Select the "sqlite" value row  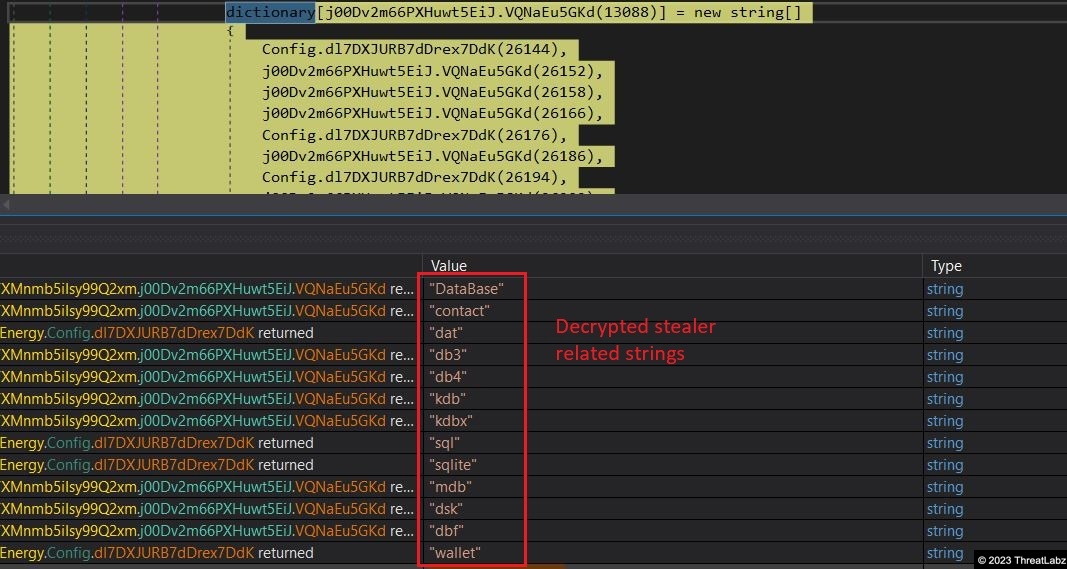pos(453,465)
